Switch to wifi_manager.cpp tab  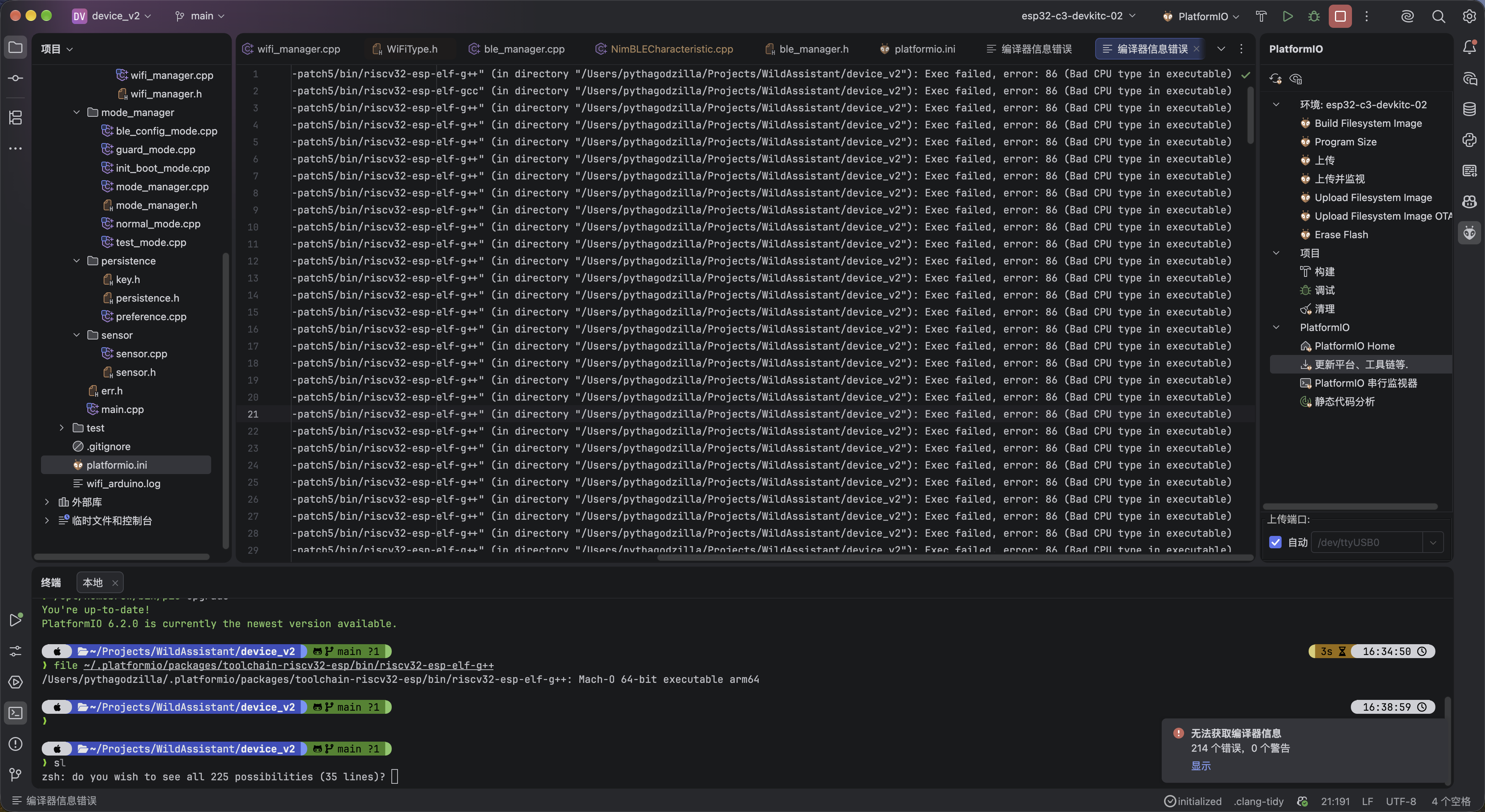(292, 49)
